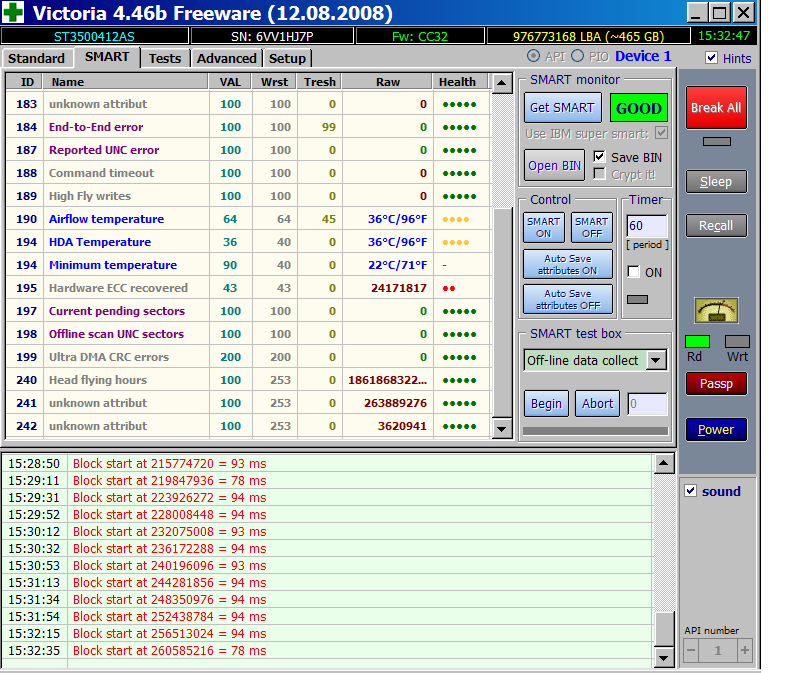Screen dimensions: 800x673
Task: Click the GOOD status indicator
Action: 638,108
